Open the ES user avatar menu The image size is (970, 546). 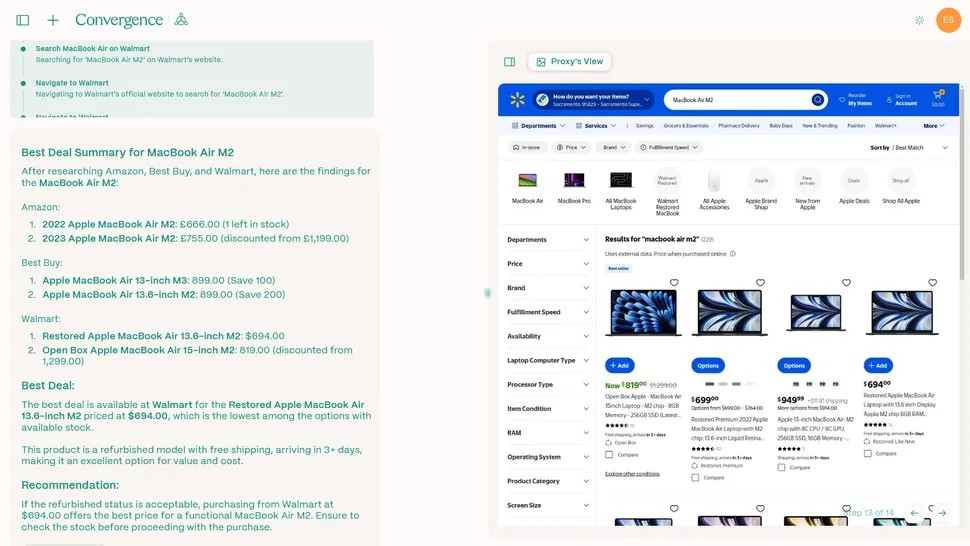(x=948, y=20)
